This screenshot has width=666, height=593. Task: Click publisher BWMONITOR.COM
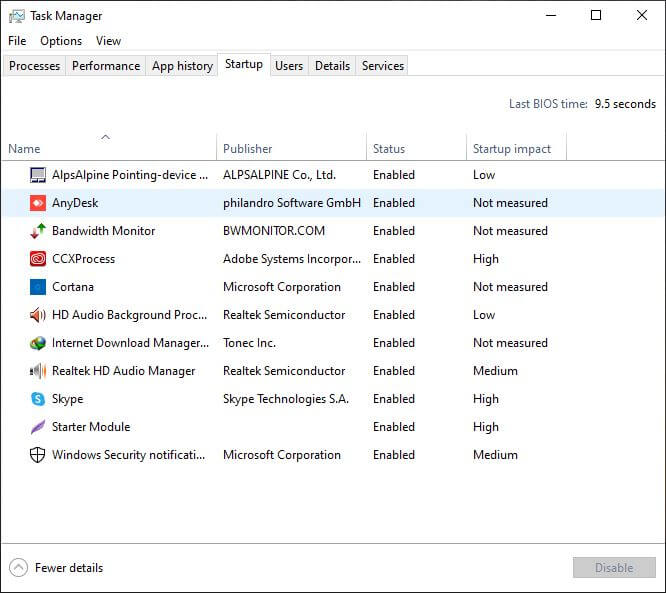[x=274, y=231]
